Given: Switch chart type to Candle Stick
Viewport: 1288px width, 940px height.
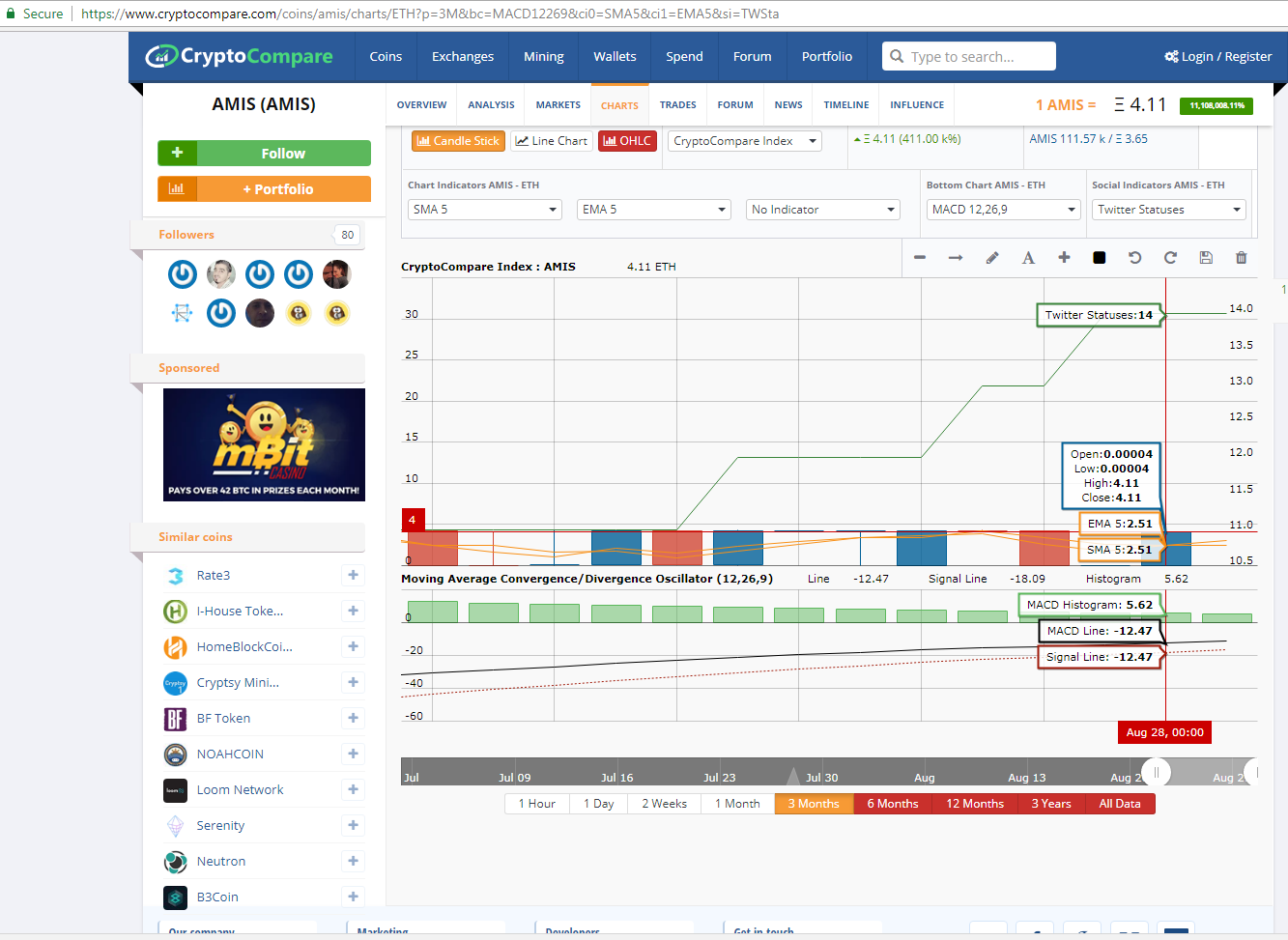Looking at the screenshot, I should 458,141.
